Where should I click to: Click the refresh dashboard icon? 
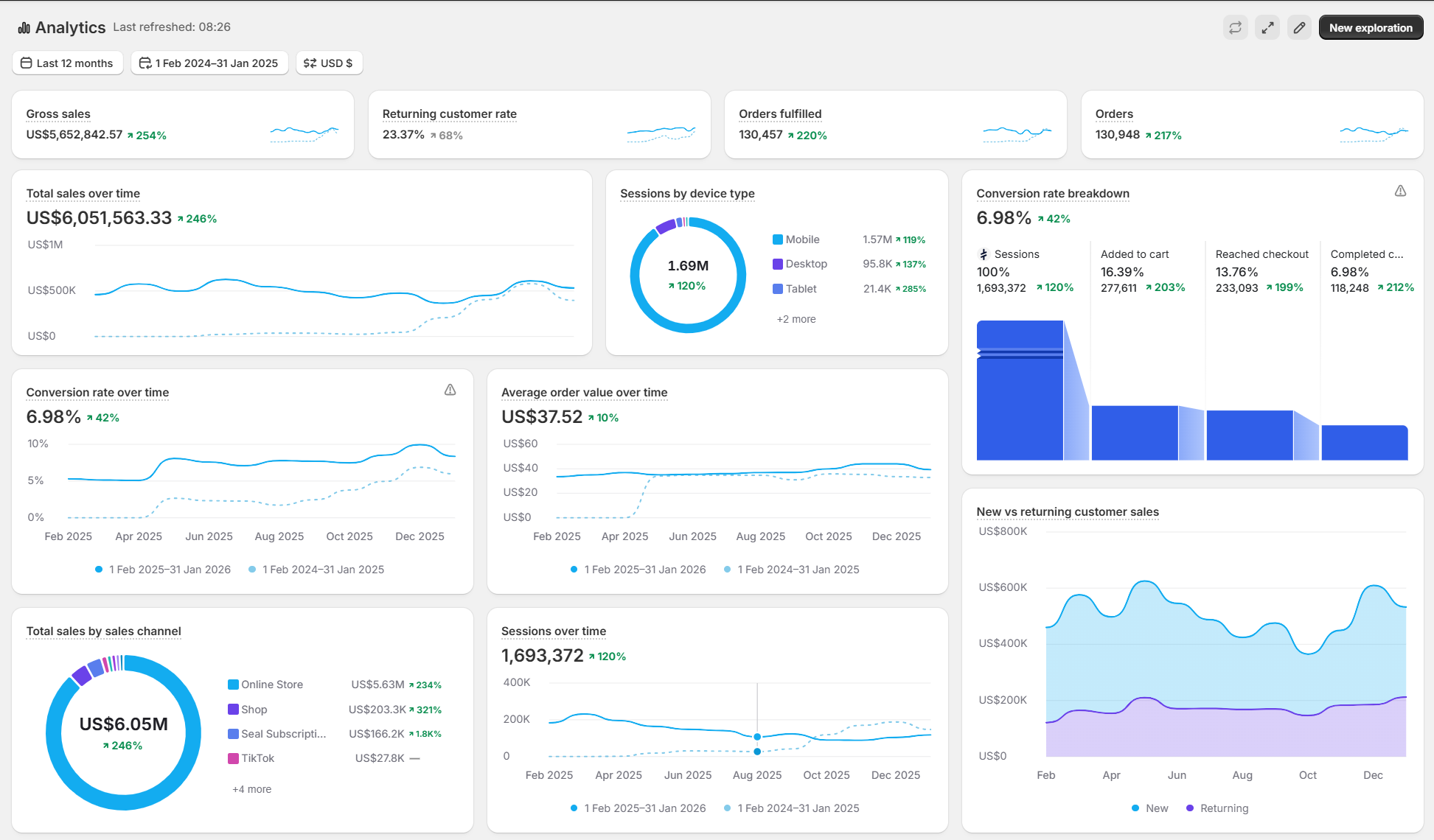pyautogui.click(x=1235, y=28)
